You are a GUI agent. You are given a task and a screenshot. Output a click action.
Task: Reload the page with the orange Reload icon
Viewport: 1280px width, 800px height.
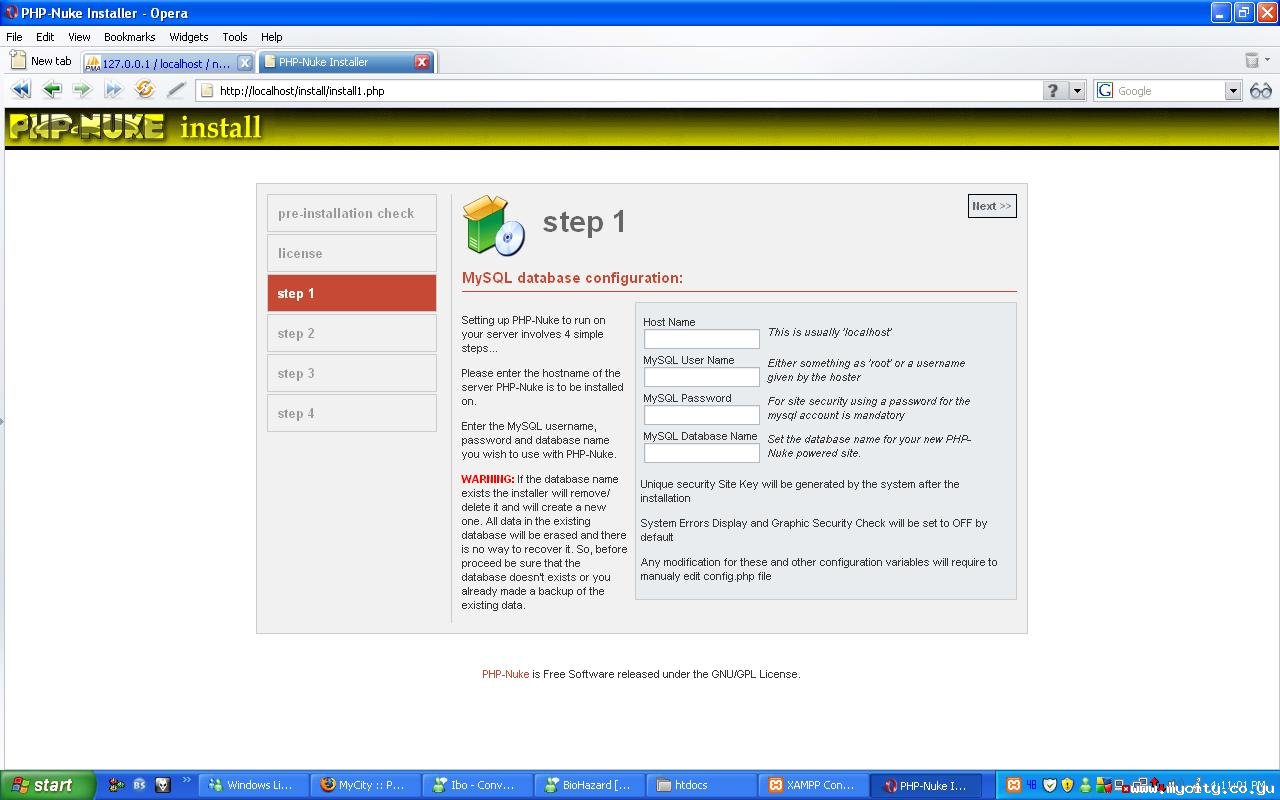(x=145, y=90)
